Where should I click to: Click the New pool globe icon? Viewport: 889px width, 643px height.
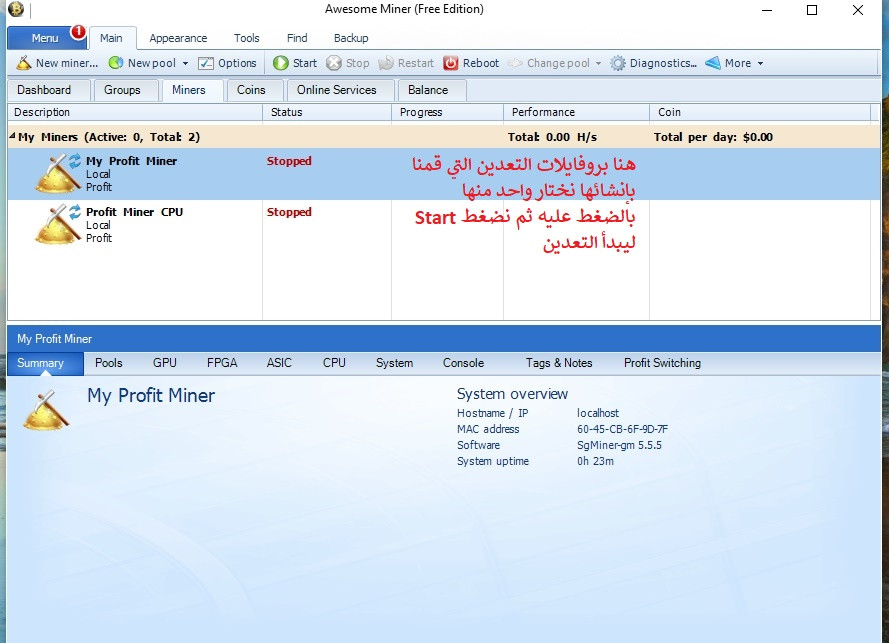tap(116, 62)
